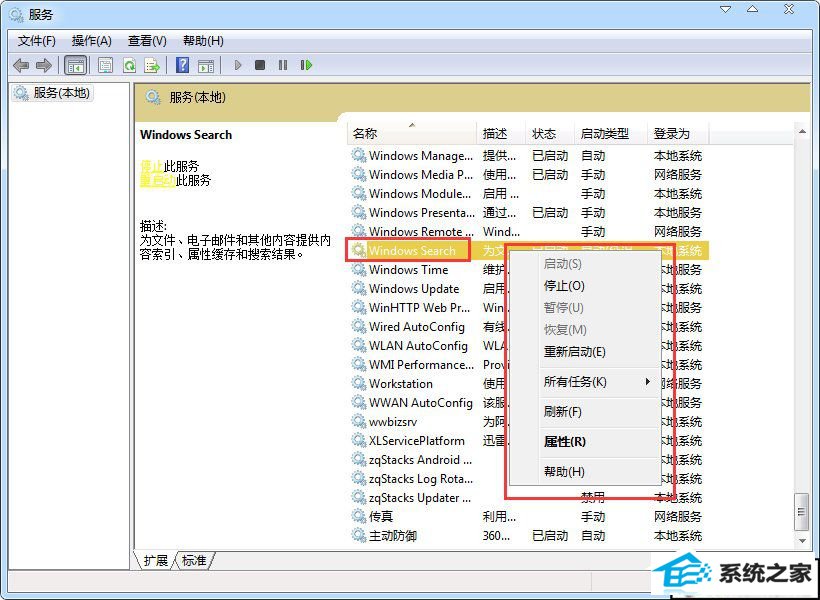Sort by the 描述 column header
Screen dimensions: 820x600
[501, 134]
